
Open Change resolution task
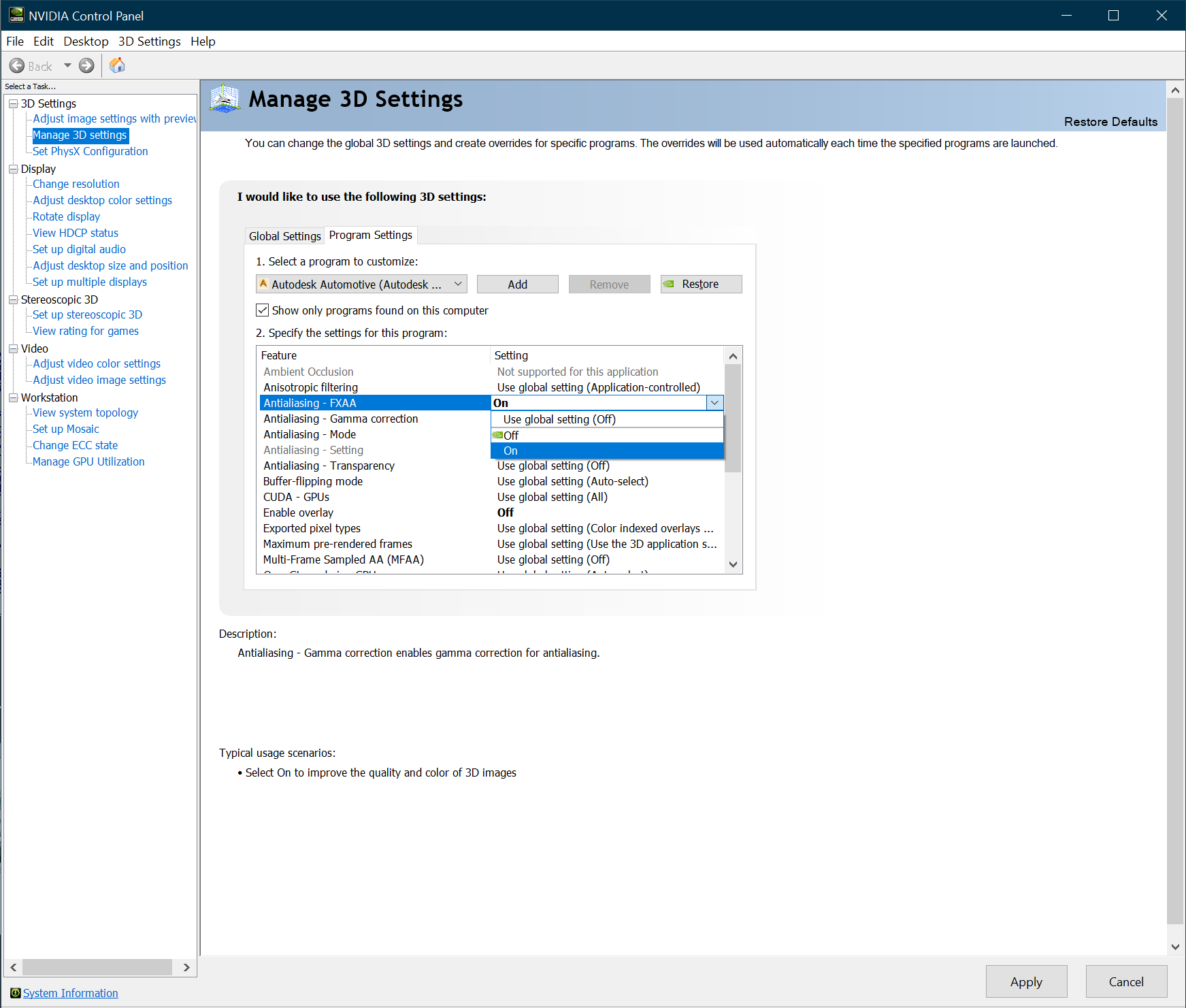[76, 184]
